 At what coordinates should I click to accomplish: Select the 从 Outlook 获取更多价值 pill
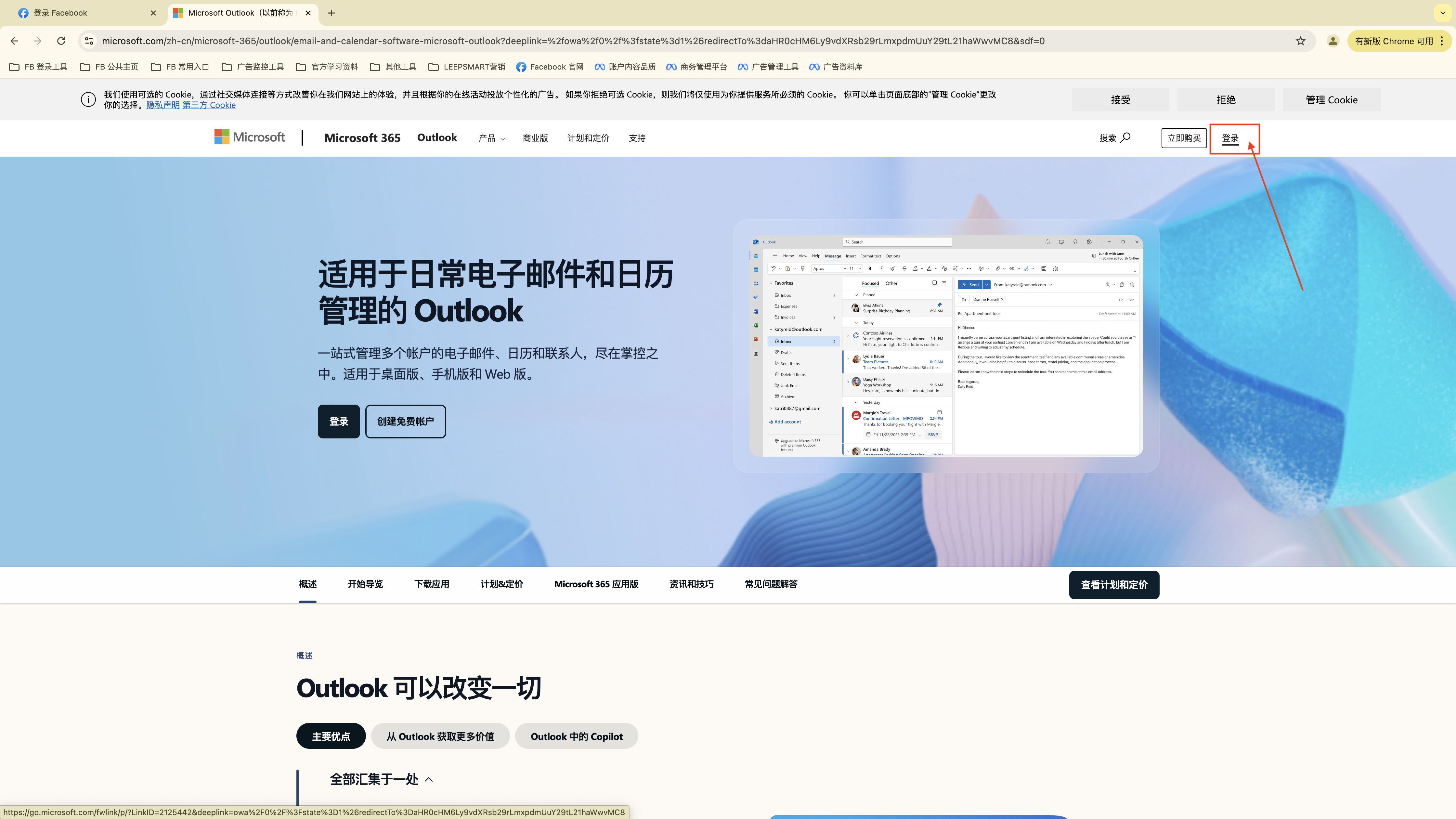pyautogui.click(x=440, y=736)
